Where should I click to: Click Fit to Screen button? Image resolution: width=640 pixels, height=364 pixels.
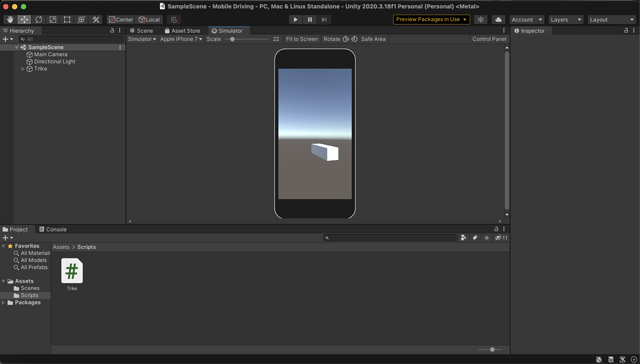pos(302,39)
